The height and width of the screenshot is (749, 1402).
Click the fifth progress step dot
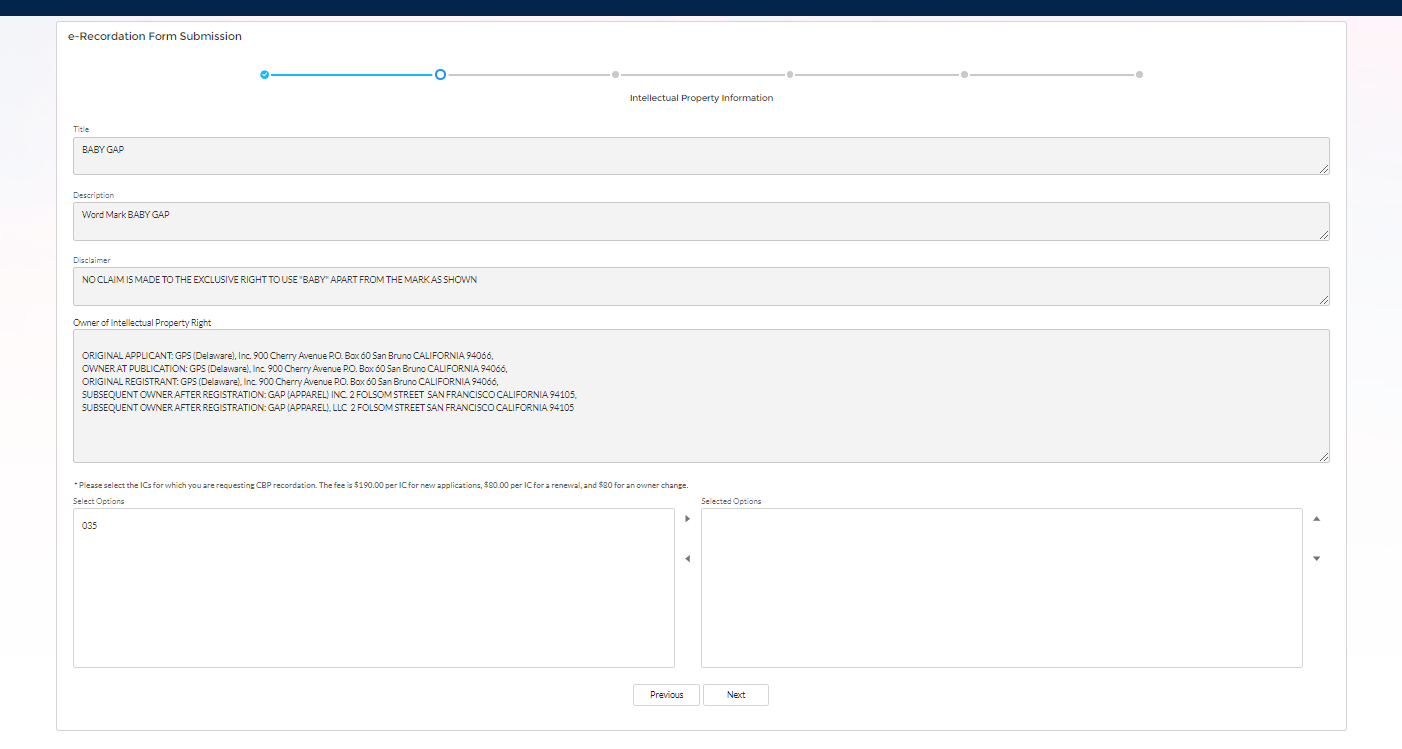(x=964, y=74)
